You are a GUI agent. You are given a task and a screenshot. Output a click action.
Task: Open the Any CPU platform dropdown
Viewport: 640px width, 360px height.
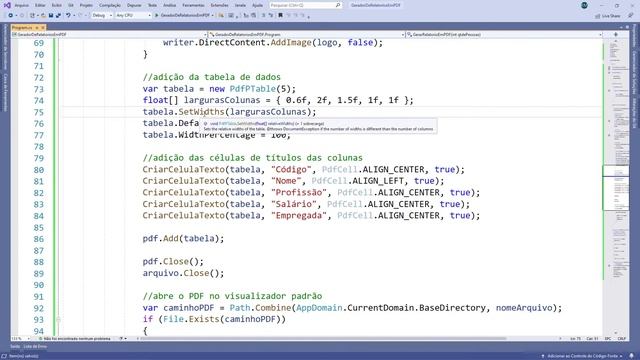point(133,16)
